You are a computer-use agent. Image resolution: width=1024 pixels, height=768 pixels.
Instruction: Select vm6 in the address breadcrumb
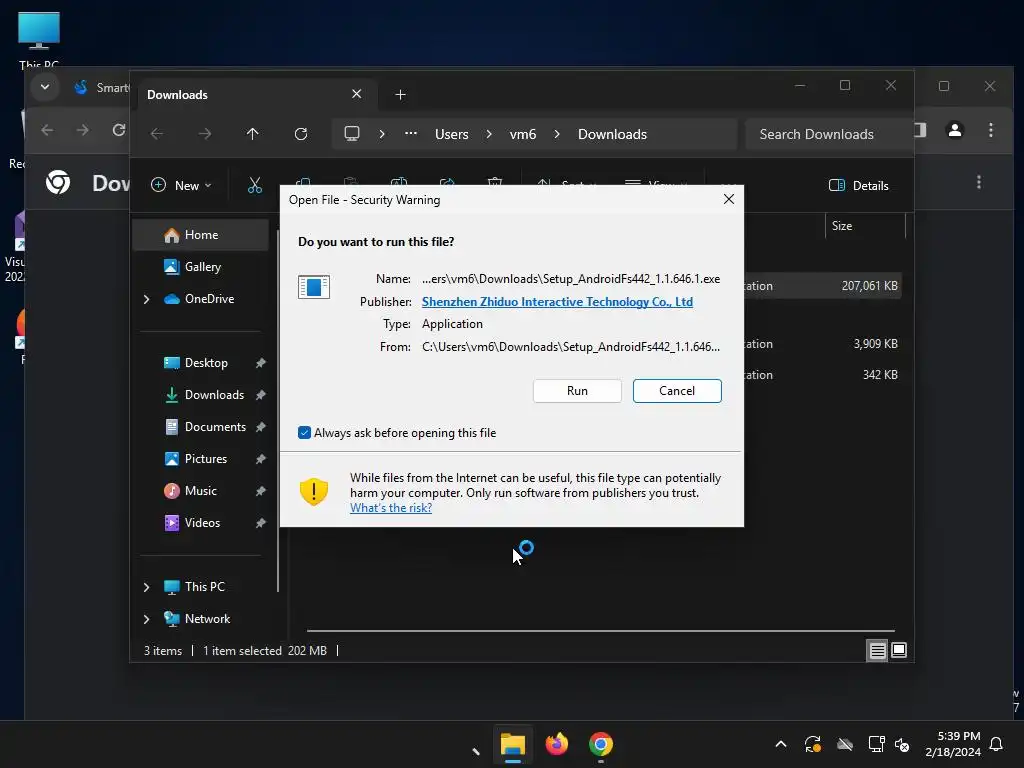pyautogui.click(x=522, y=134)
